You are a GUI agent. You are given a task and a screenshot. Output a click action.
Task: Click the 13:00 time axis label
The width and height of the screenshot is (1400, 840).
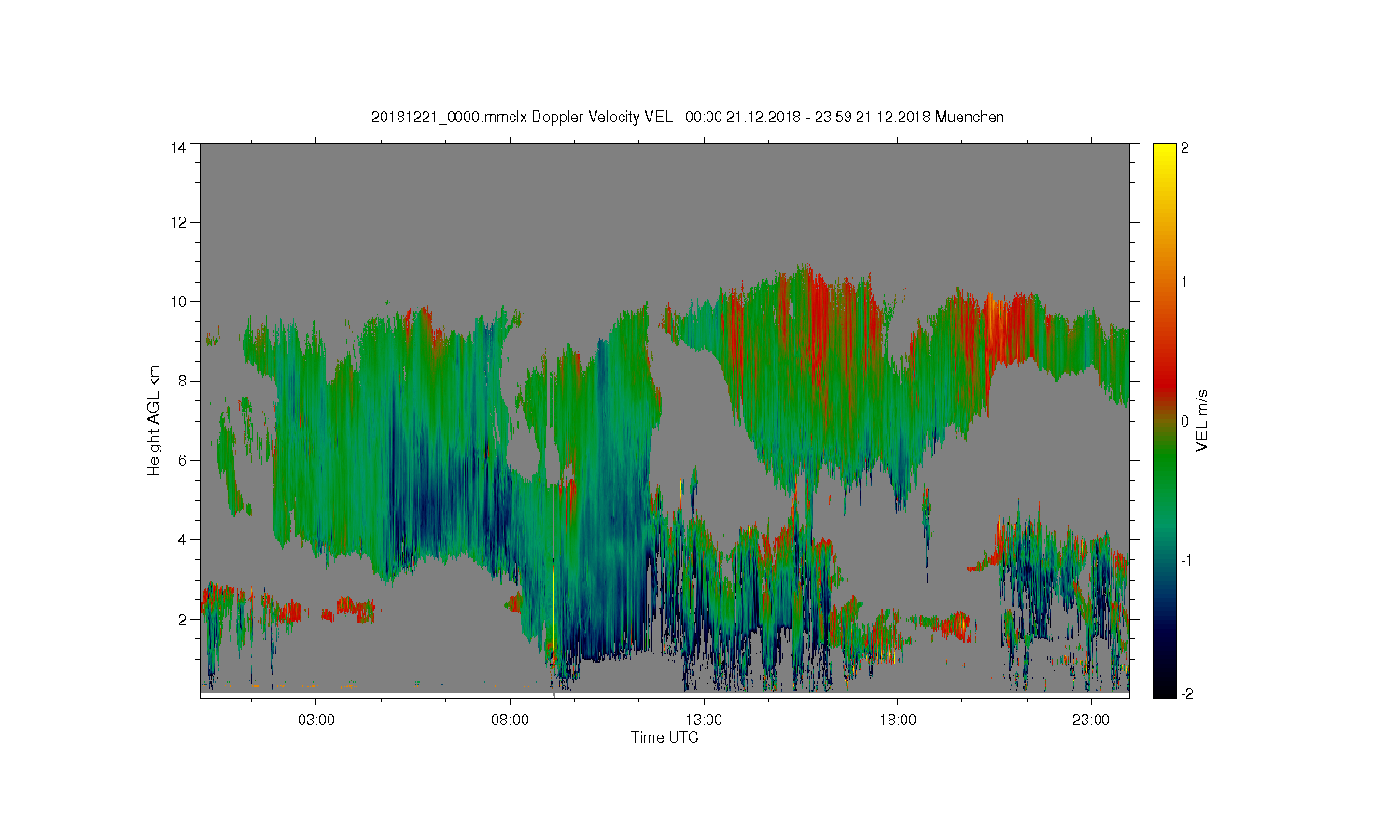coord(704,721)
